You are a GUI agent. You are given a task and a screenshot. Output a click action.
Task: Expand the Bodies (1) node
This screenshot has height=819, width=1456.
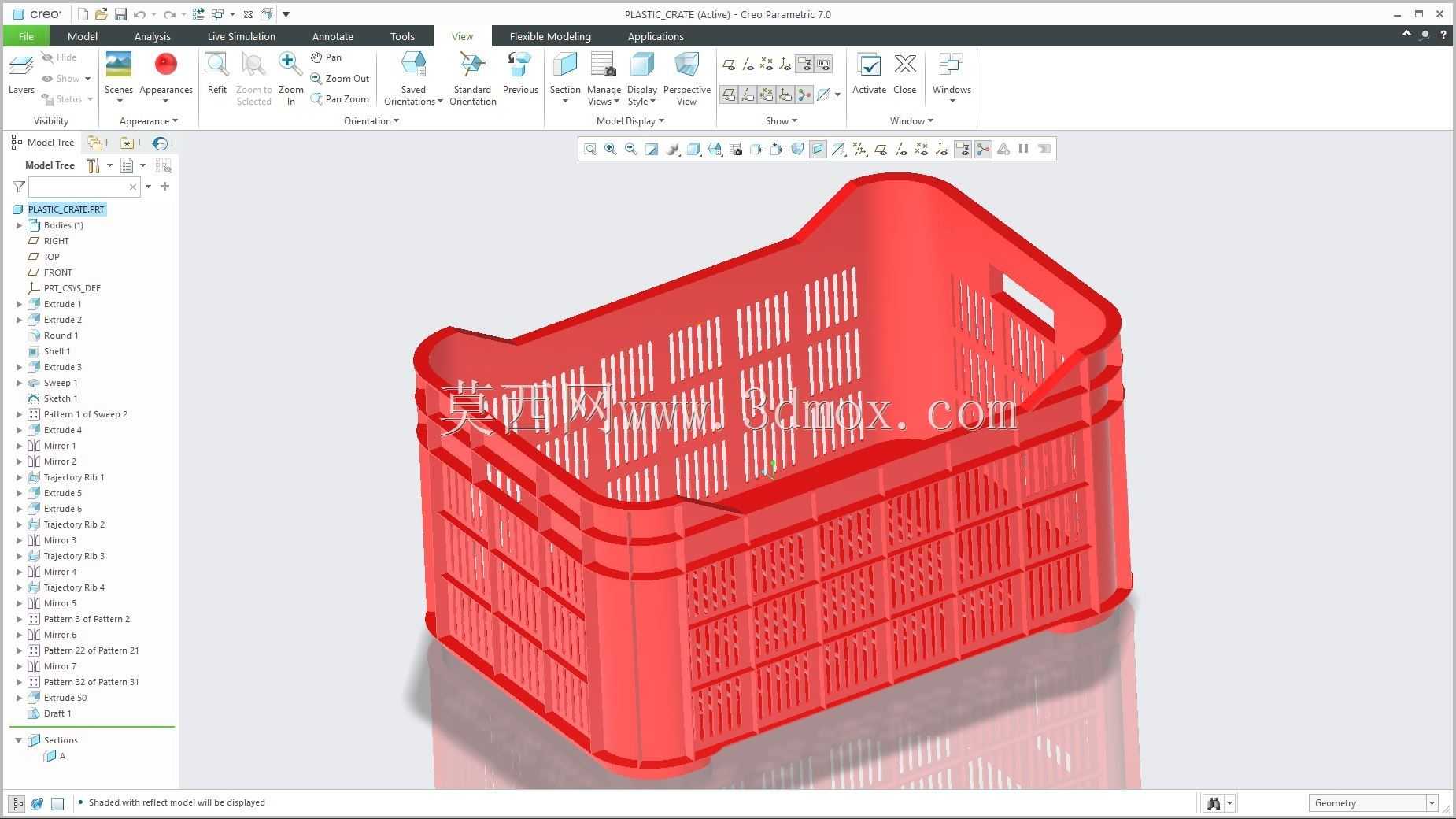tap(20, 225)
